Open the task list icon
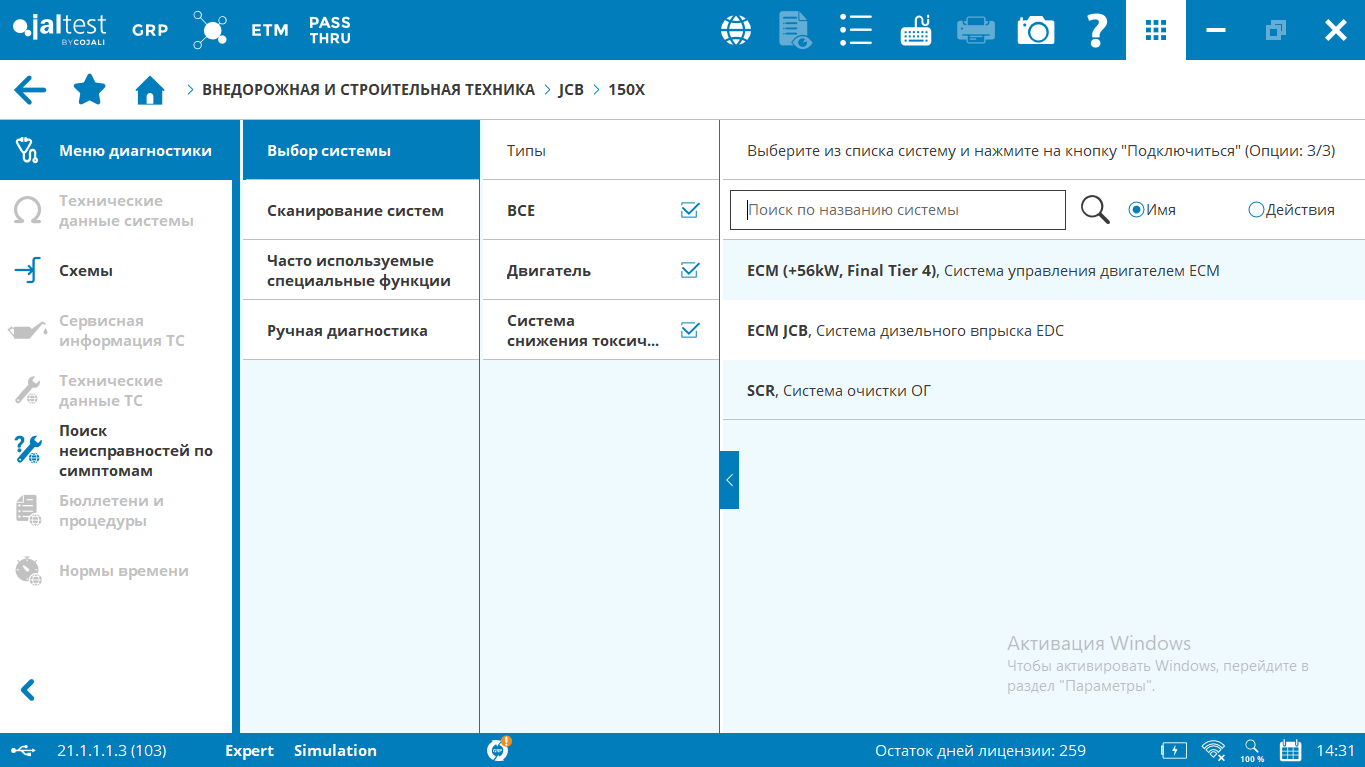The image size is (1365, 767). pyautogui.click(x=856, y=30)
